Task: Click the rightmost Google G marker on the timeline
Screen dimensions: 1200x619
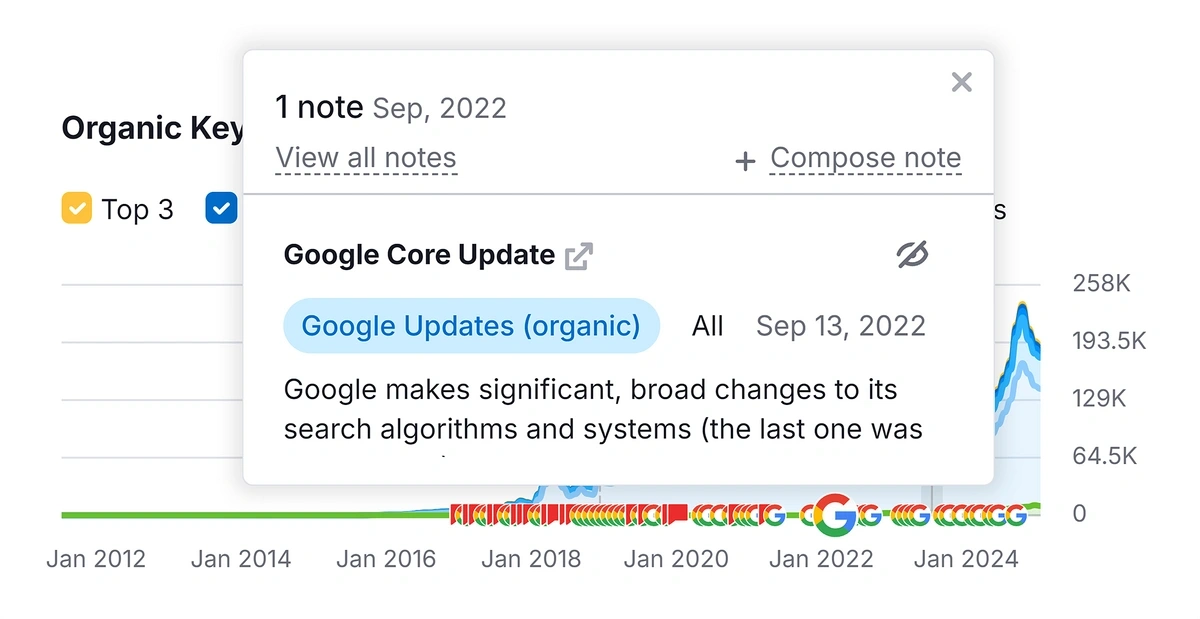Action: click(x=1015, y=516)
